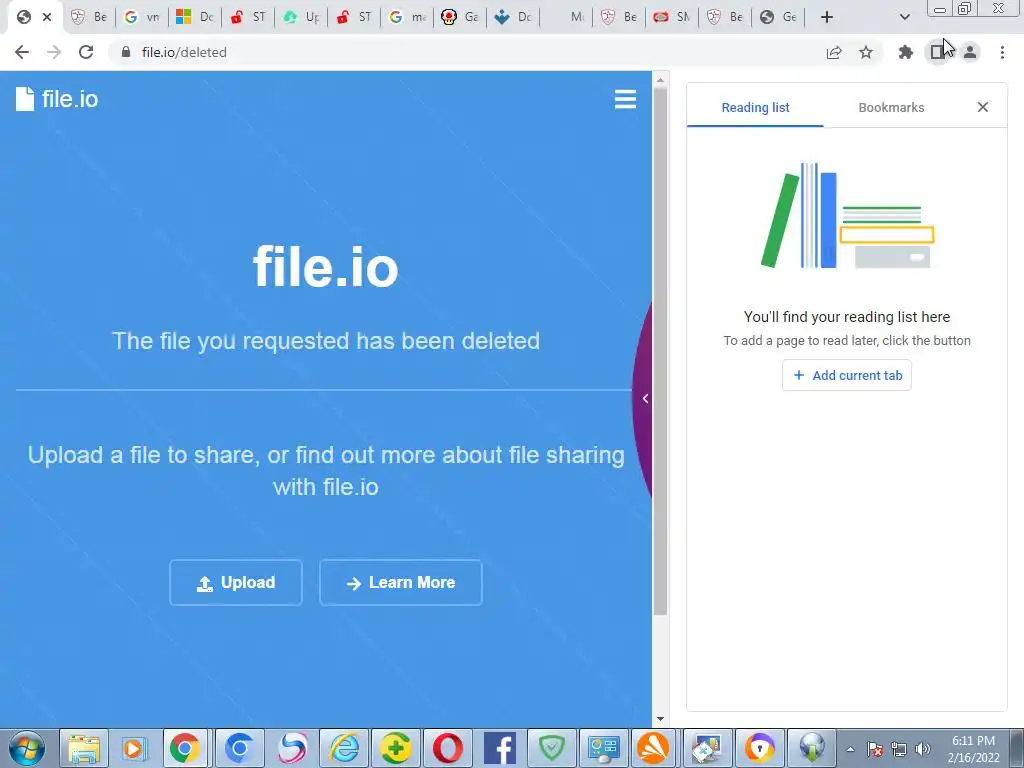Image resolution: width=1024 pixels, height=768 pixels.
Task: Expand the tab search dropdown arrow
Action: pos(904,17)
